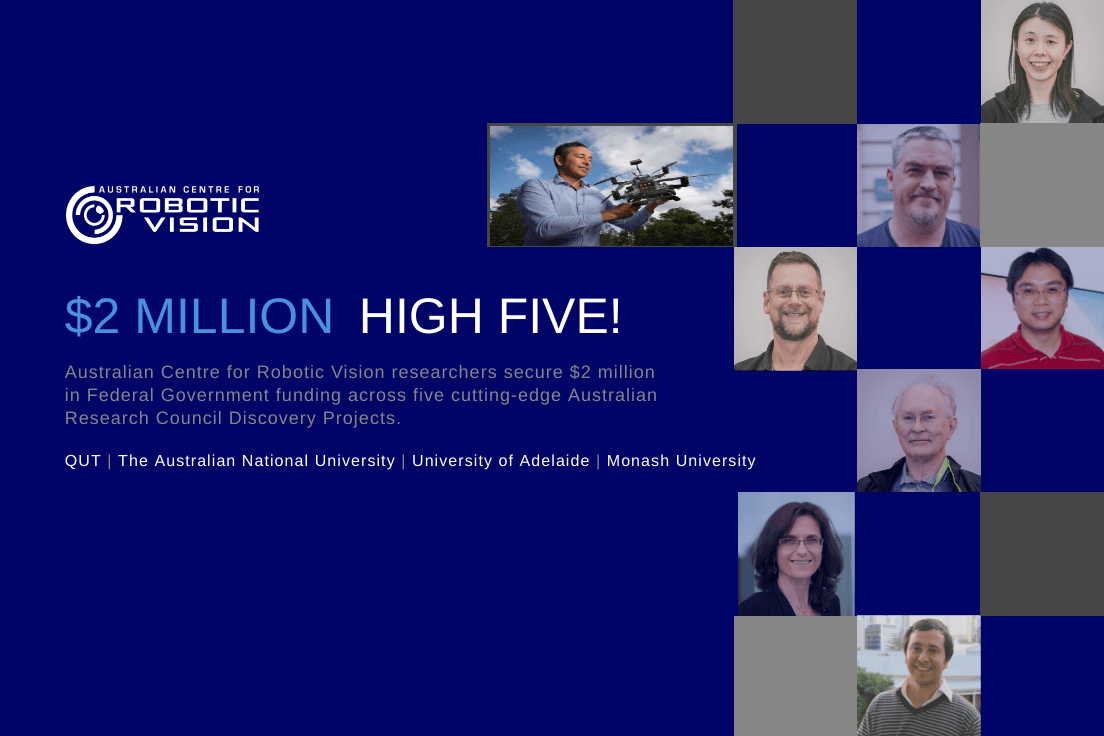
Task: Select the 'University of Adelaide' label
Action: coord(501,461)
